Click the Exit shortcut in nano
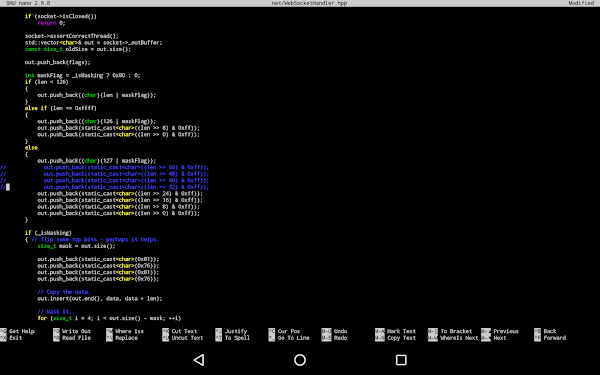Viewport: 600px width, 375px height. click(x=16, y=338)
